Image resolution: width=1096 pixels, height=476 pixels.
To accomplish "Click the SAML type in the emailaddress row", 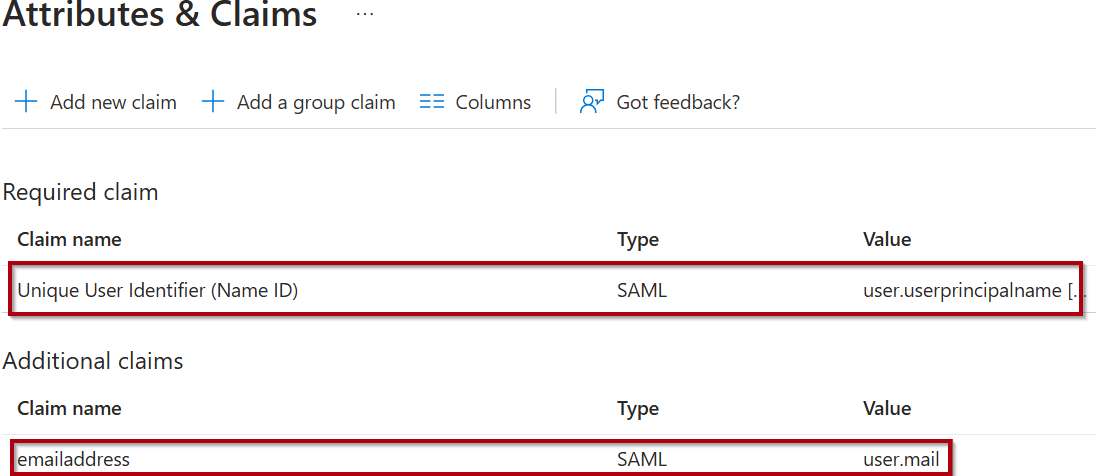I will 642,459.
